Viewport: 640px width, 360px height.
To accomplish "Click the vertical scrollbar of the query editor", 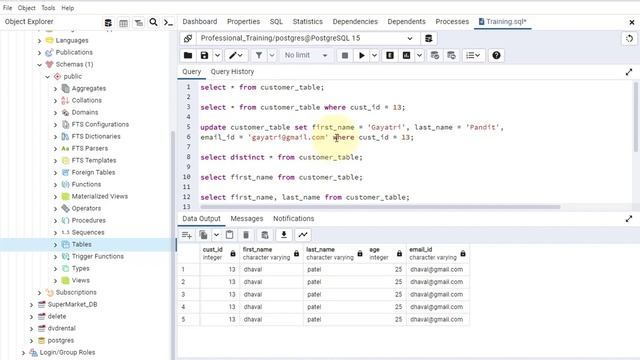I will click(636, 117).
